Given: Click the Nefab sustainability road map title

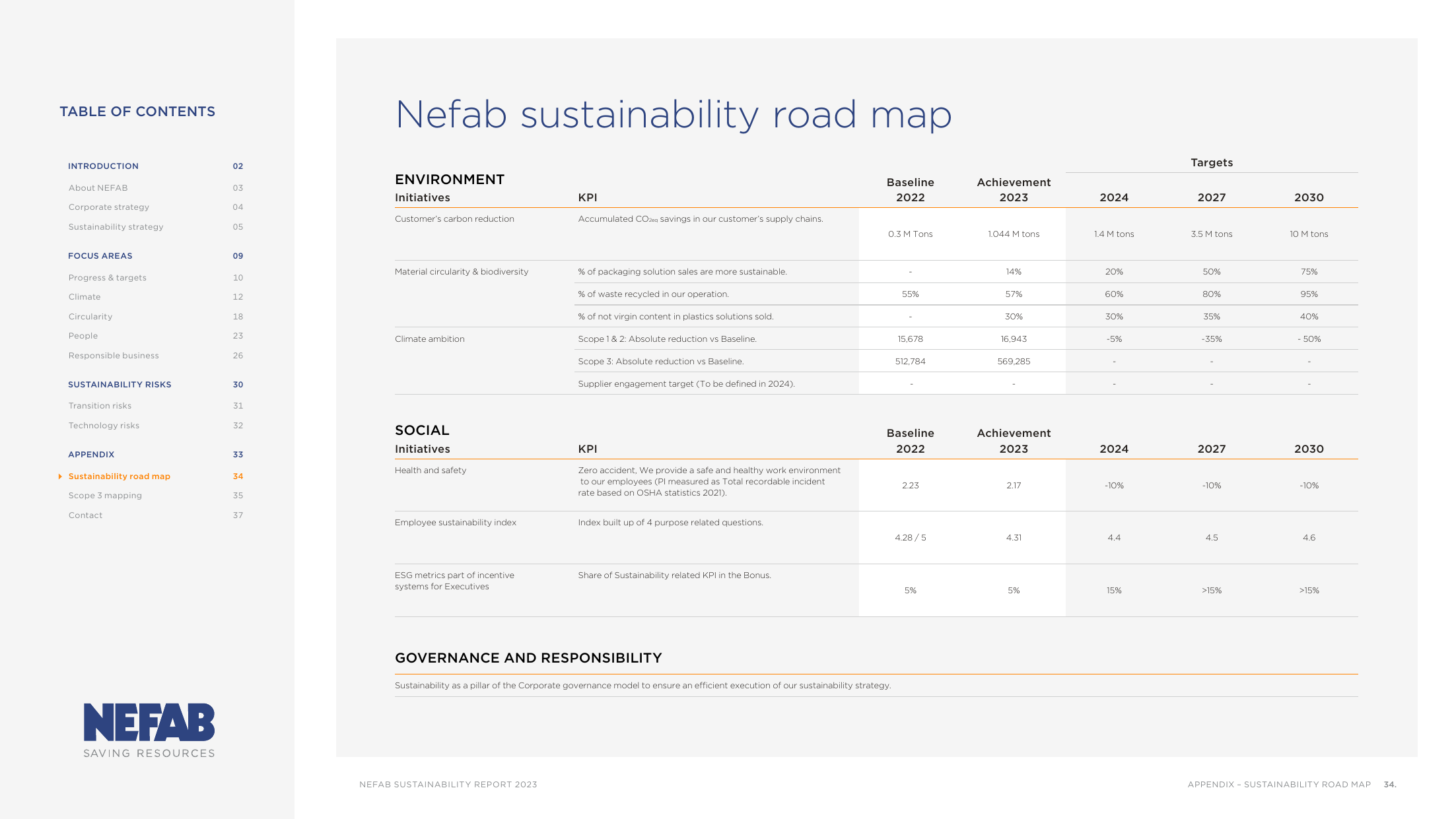Looking at the screenshot, I should [674, 115].
